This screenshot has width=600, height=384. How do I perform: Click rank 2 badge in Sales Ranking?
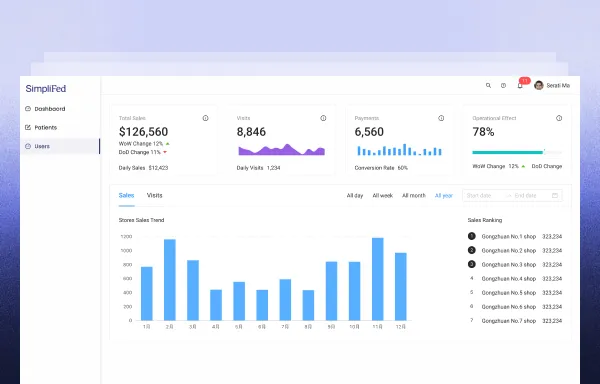[472, 250]
